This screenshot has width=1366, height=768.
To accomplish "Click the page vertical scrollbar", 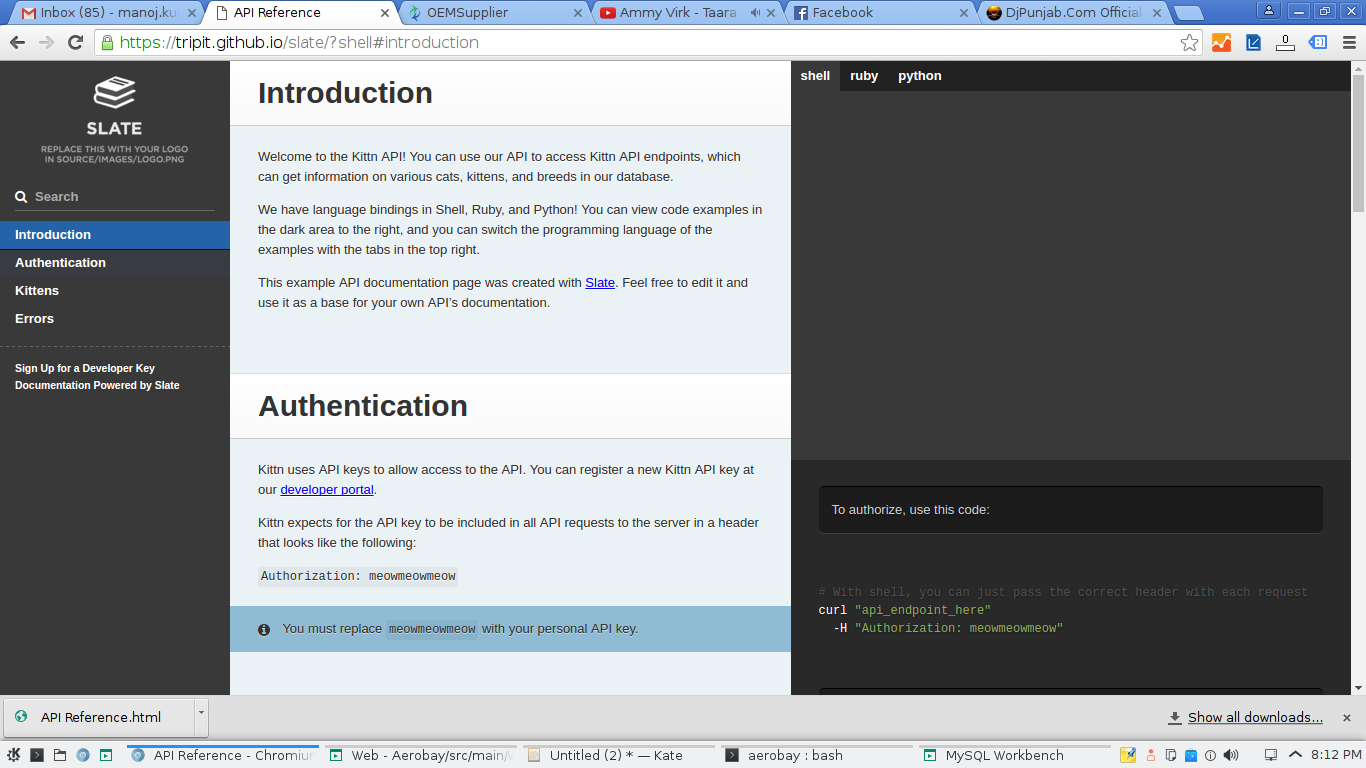I will 1358,140.
